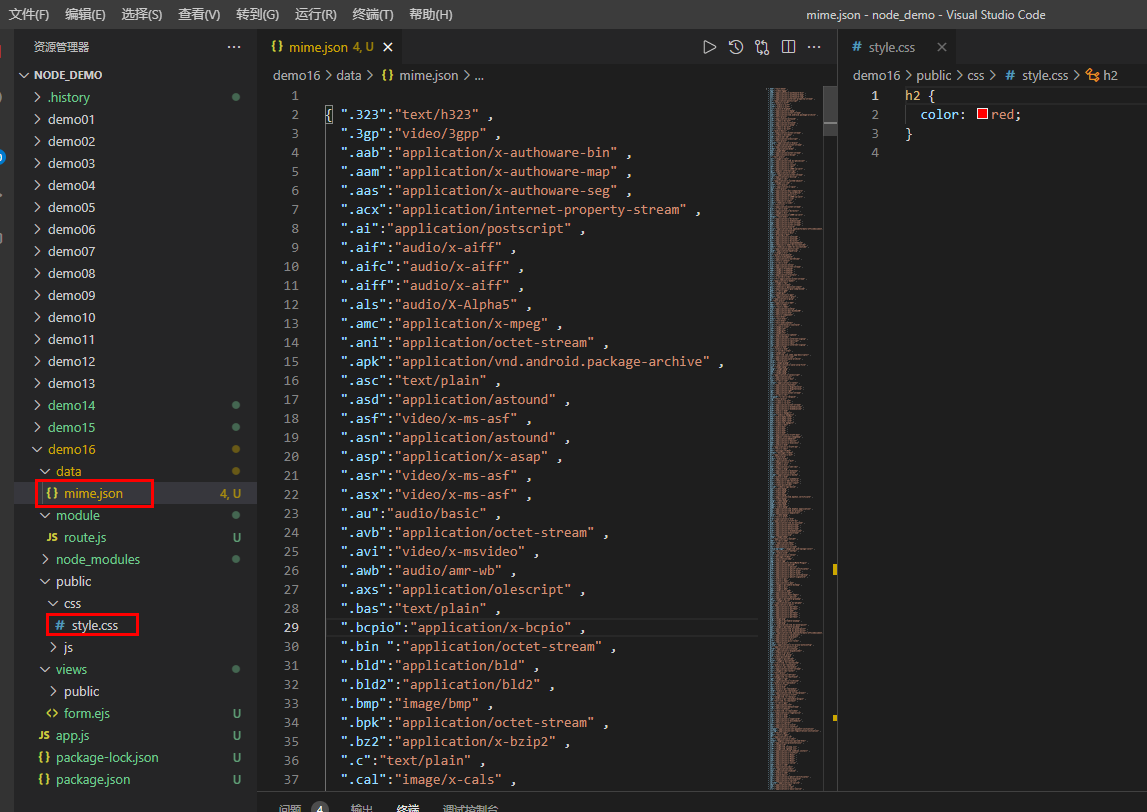This screenshot has height=812, width=1147.
Task: Open the explorer panel's more actions ellipsis
Action: point(234,47)
